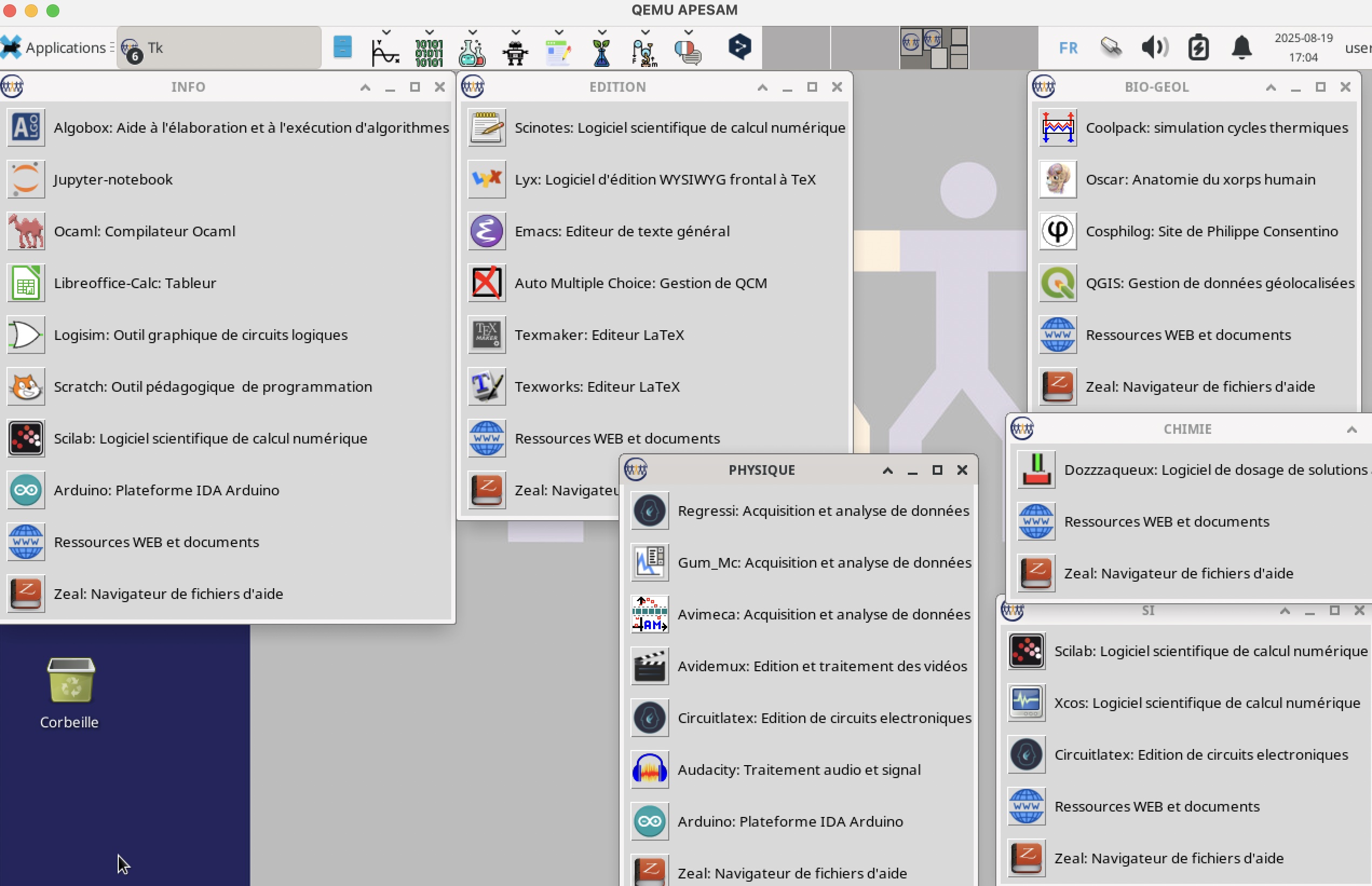1372x886 pixels.
Task: Launch Logisim logic gate icon
Action: (x=26, y=335)
